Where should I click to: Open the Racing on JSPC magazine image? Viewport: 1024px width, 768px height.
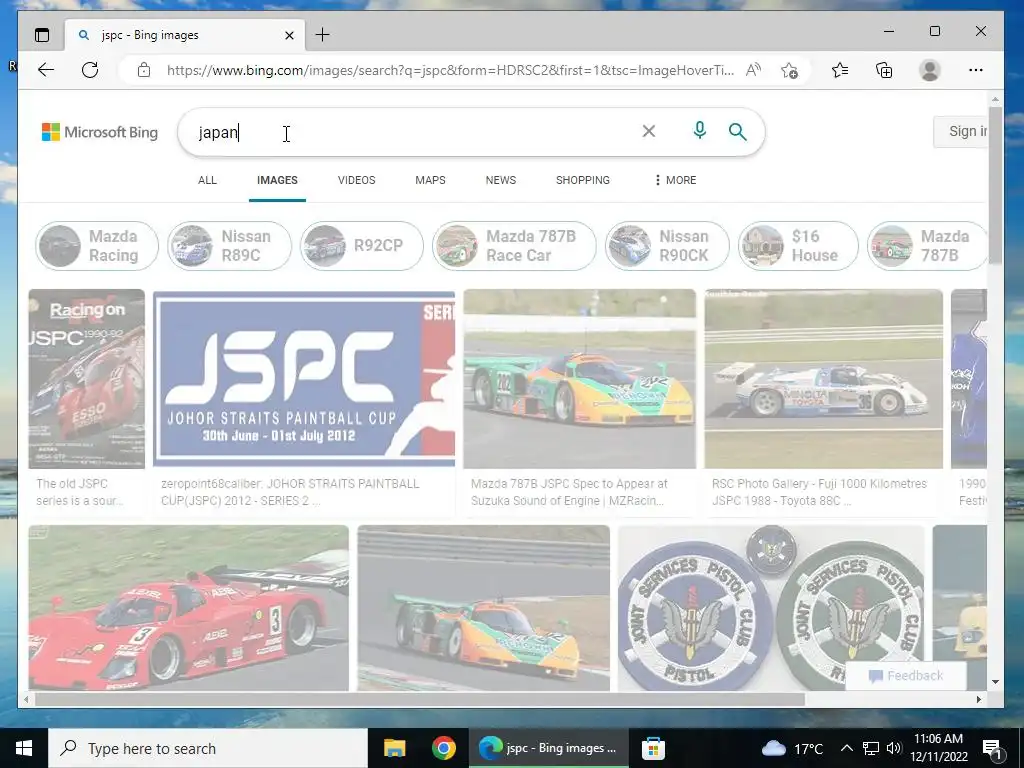point(86,379)
